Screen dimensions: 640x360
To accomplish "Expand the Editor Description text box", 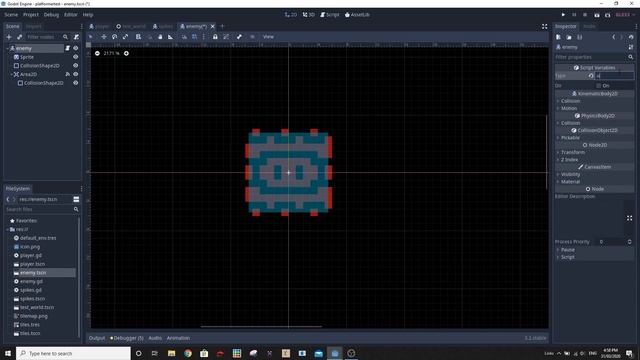I will (x=629, y=218).
